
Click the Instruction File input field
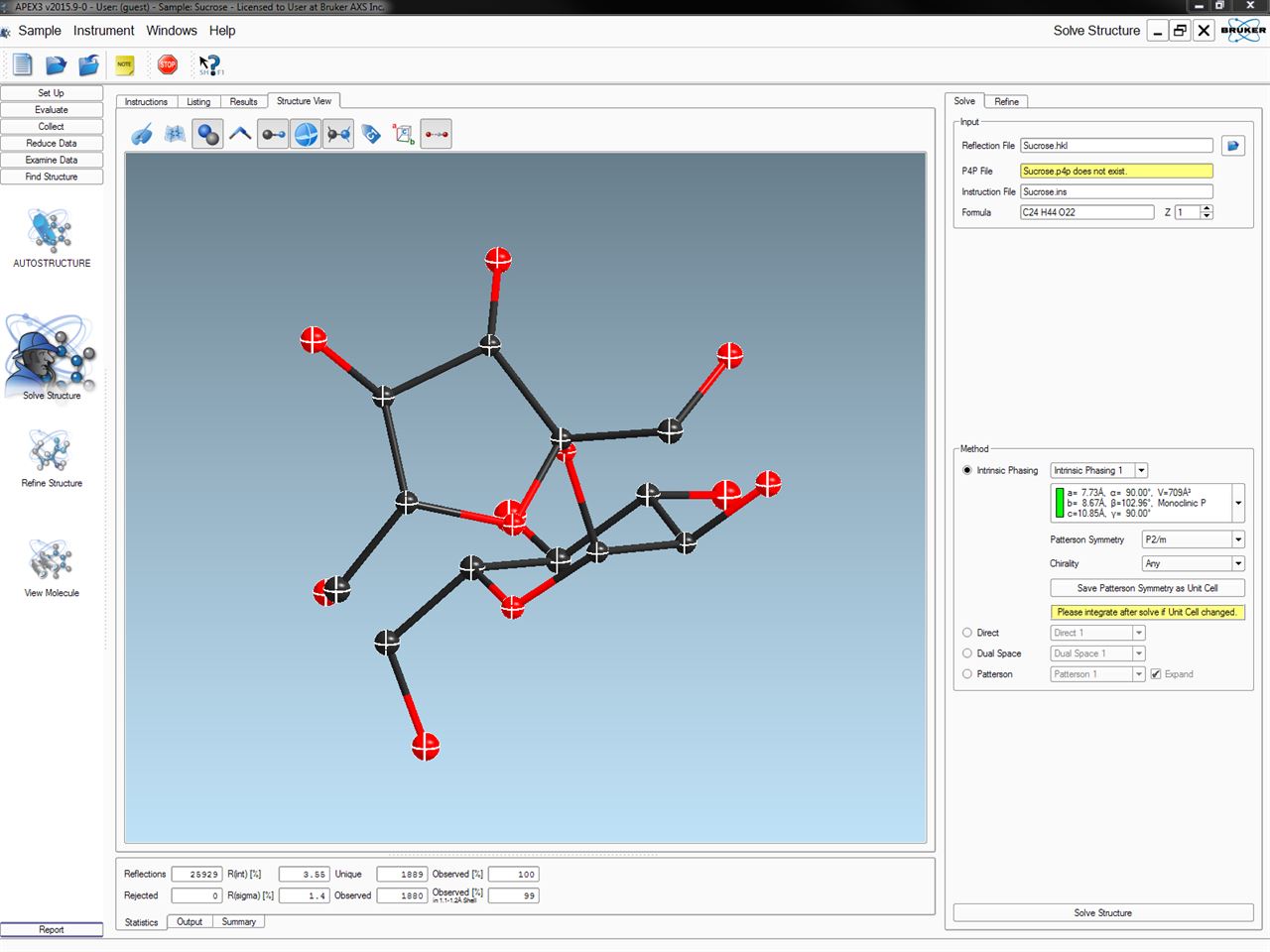[1116, 192]
